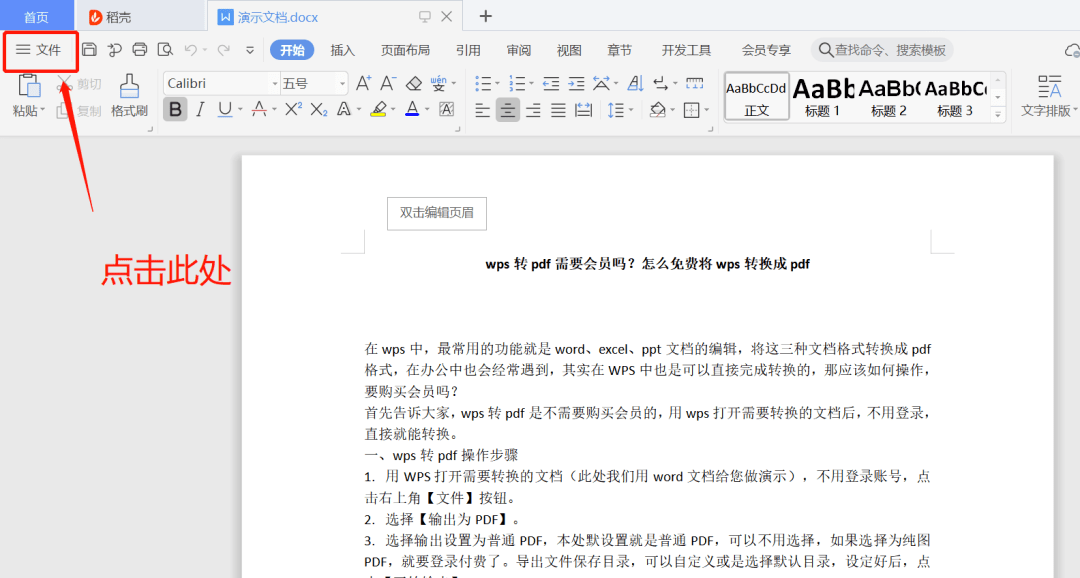Open the customize quick access toolbar dropdown
This screenshot has height=578, width=1080.
(249, 50)
